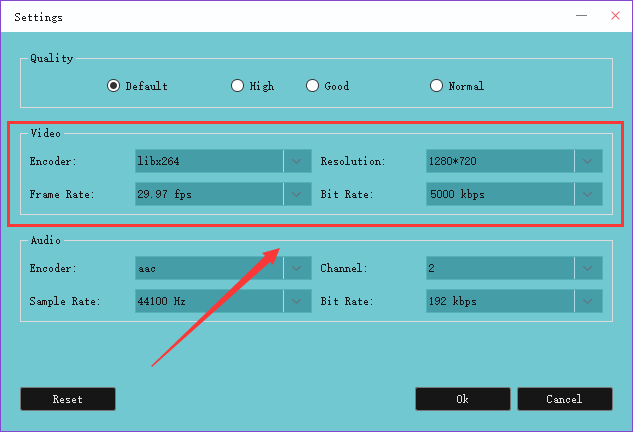The height and width of the screenshot is (432, 633).
Task: Open the audio Encoder aac dropdown arrow
Action: pyautogui.click(x=297, y=268)
